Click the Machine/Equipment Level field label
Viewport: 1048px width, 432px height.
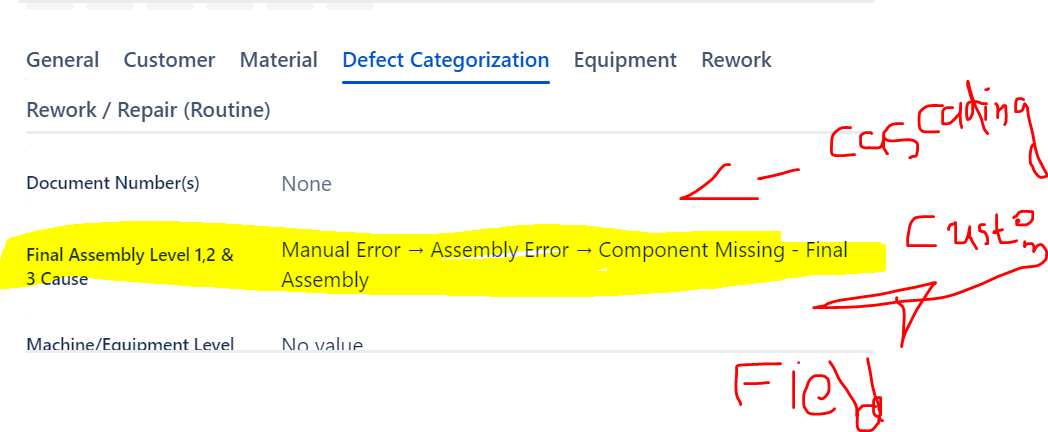(x=130, y=344)
